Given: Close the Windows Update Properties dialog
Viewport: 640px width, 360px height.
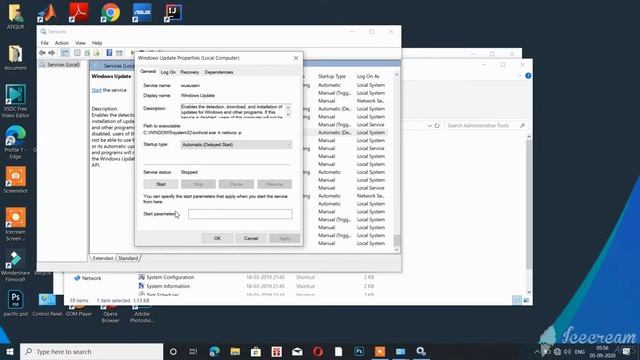Looking at the screenshot, I should pos(296,58).
